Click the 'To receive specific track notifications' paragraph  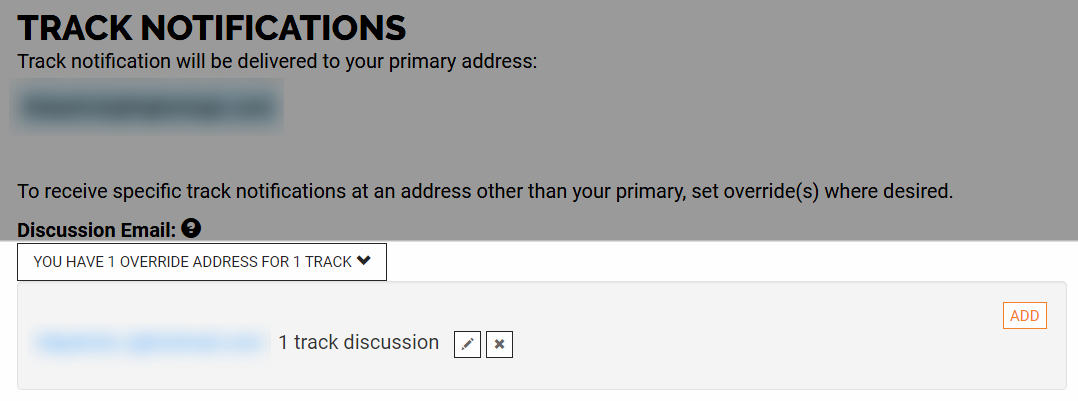tap(485, 191)
